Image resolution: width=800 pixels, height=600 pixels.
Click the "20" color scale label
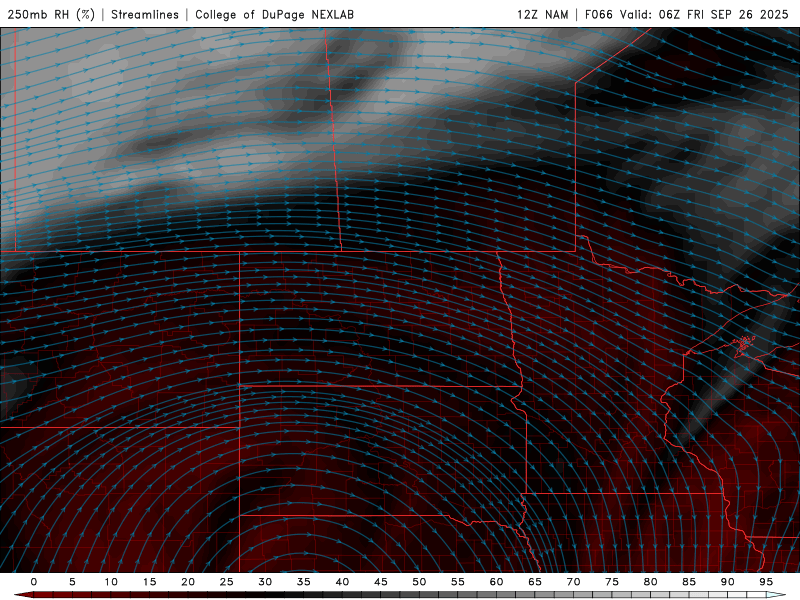tap(188, 582)
